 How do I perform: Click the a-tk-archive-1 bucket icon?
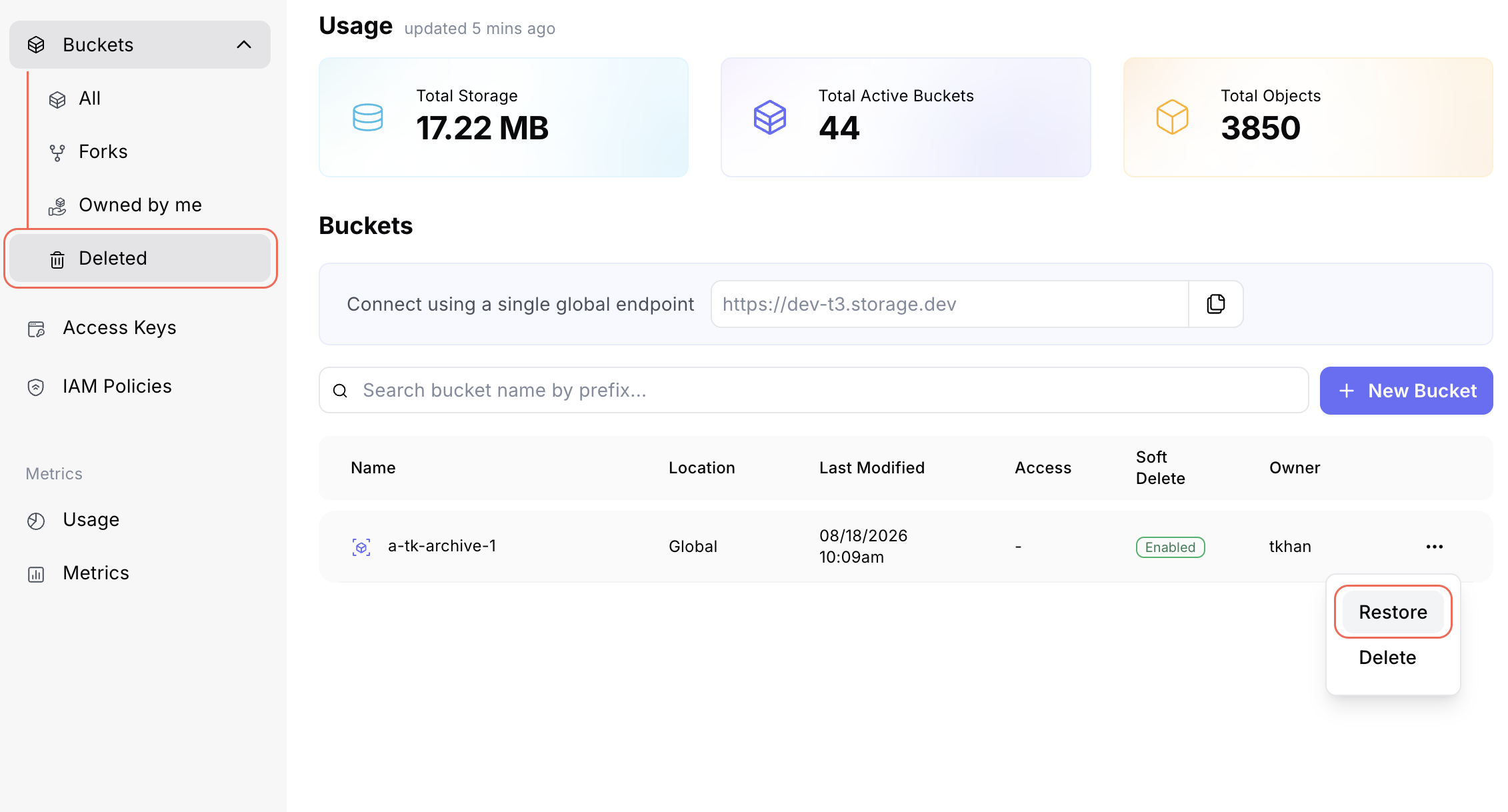coord(361,547)
